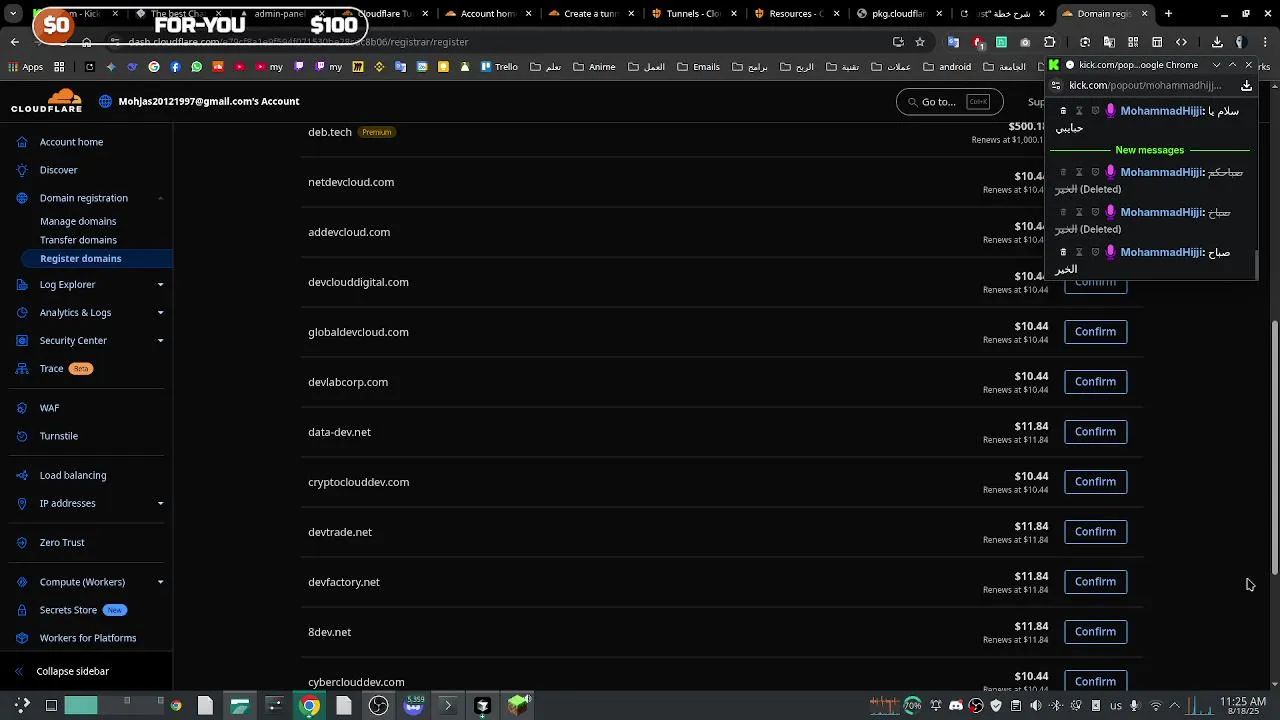Open the extensions puzzle icon
Image resolution: width=1280 pixels, height=720 pixels.
click(x=1049, y=42)
